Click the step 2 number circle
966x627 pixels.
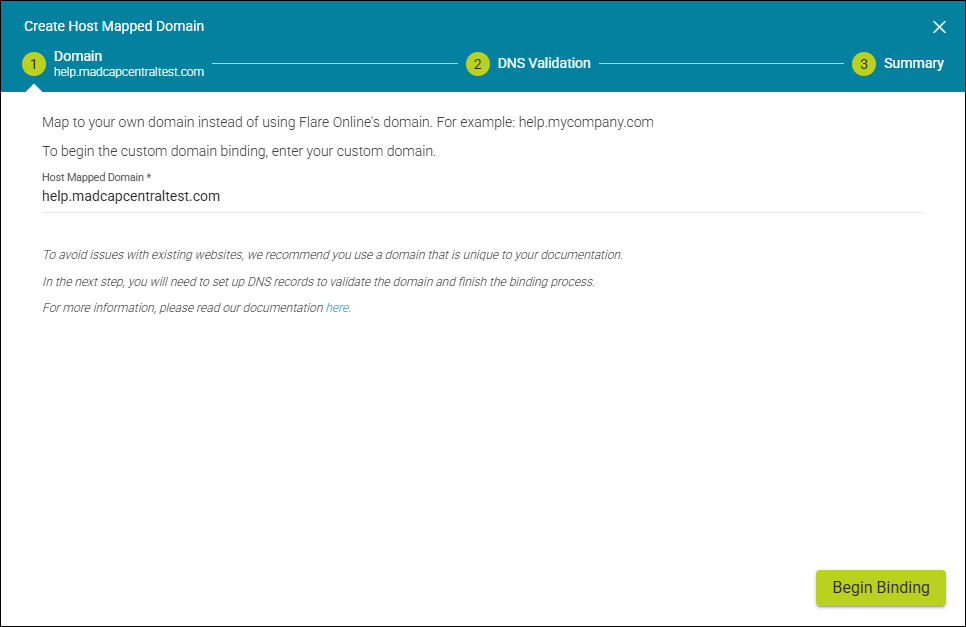coord(478,64)
